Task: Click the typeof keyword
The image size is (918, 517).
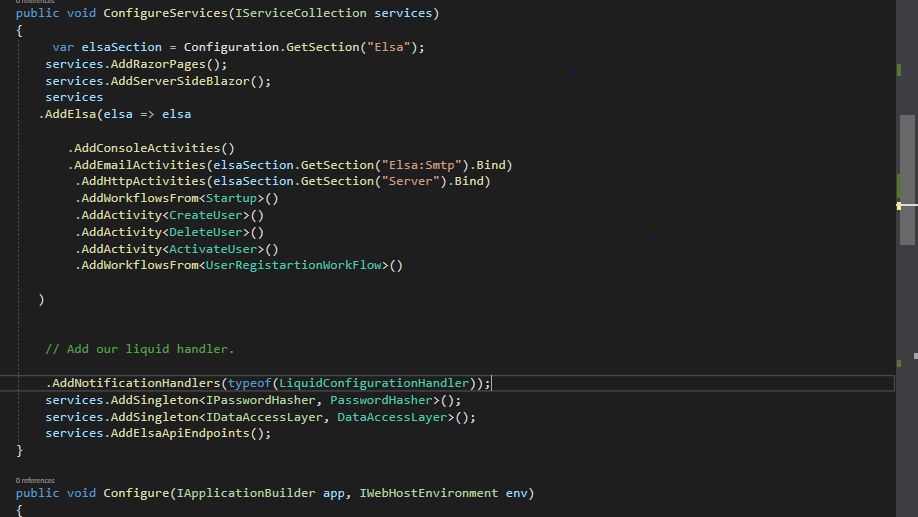Action: pos(249,383)
